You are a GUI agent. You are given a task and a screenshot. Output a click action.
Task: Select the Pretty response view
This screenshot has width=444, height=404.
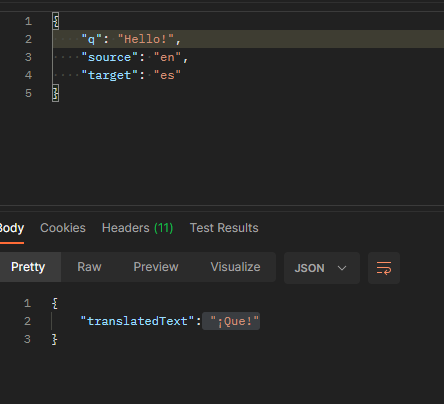[x=28, y=267]
